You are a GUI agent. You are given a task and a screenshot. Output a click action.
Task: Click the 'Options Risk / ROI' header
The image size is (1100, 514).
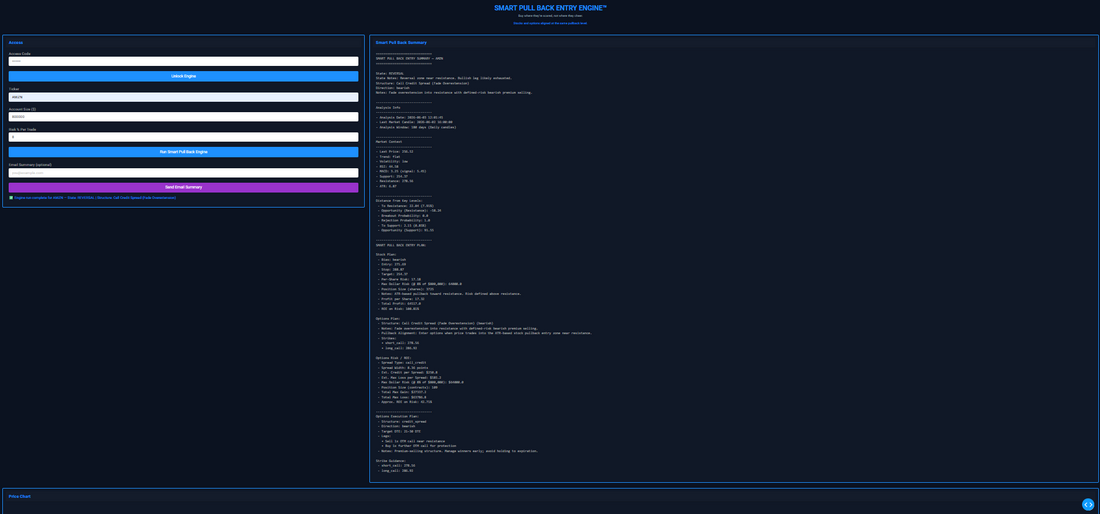coord(394,358)
